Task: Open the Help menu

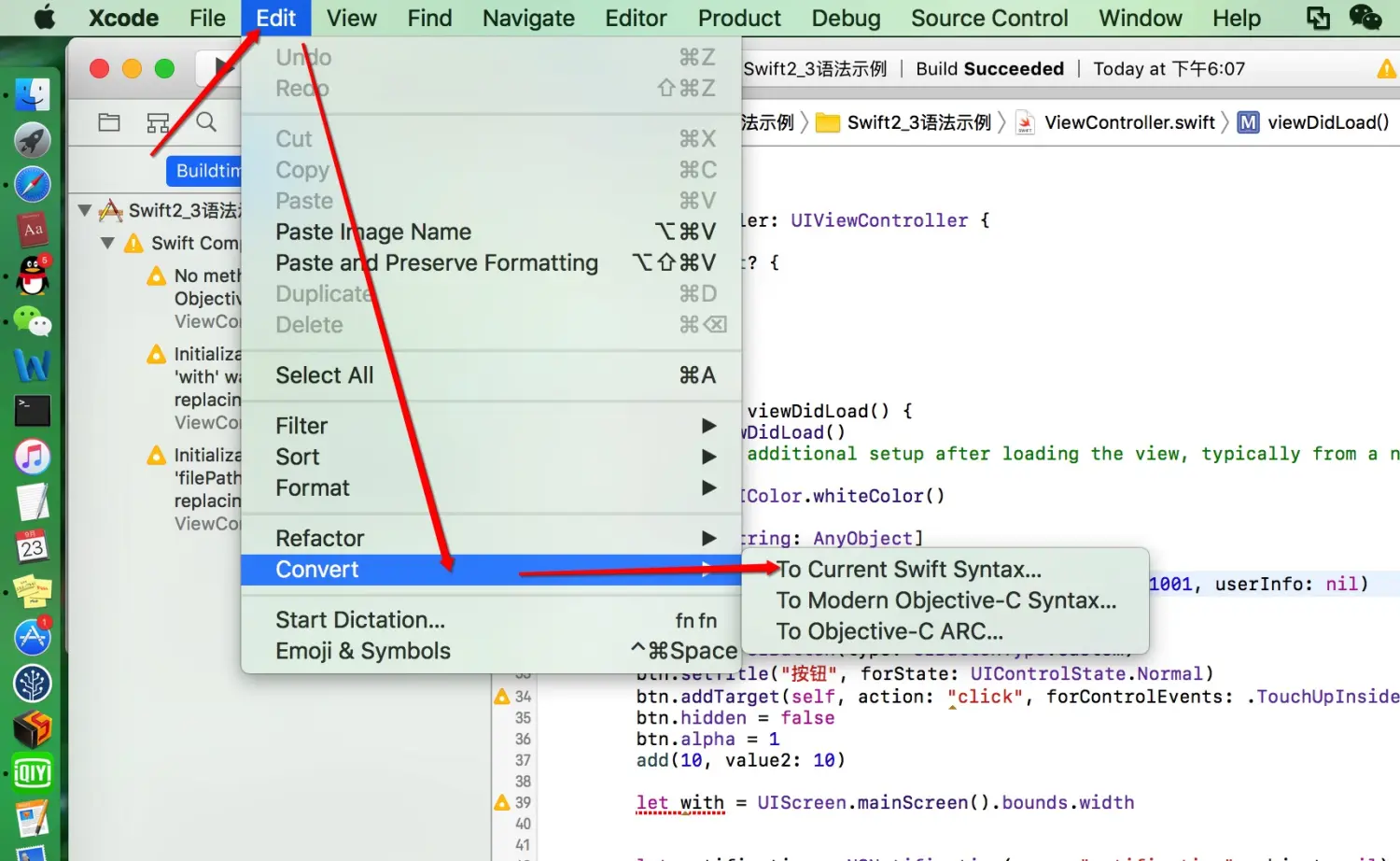Action: pyautogui.click(x=1237, y=18)
